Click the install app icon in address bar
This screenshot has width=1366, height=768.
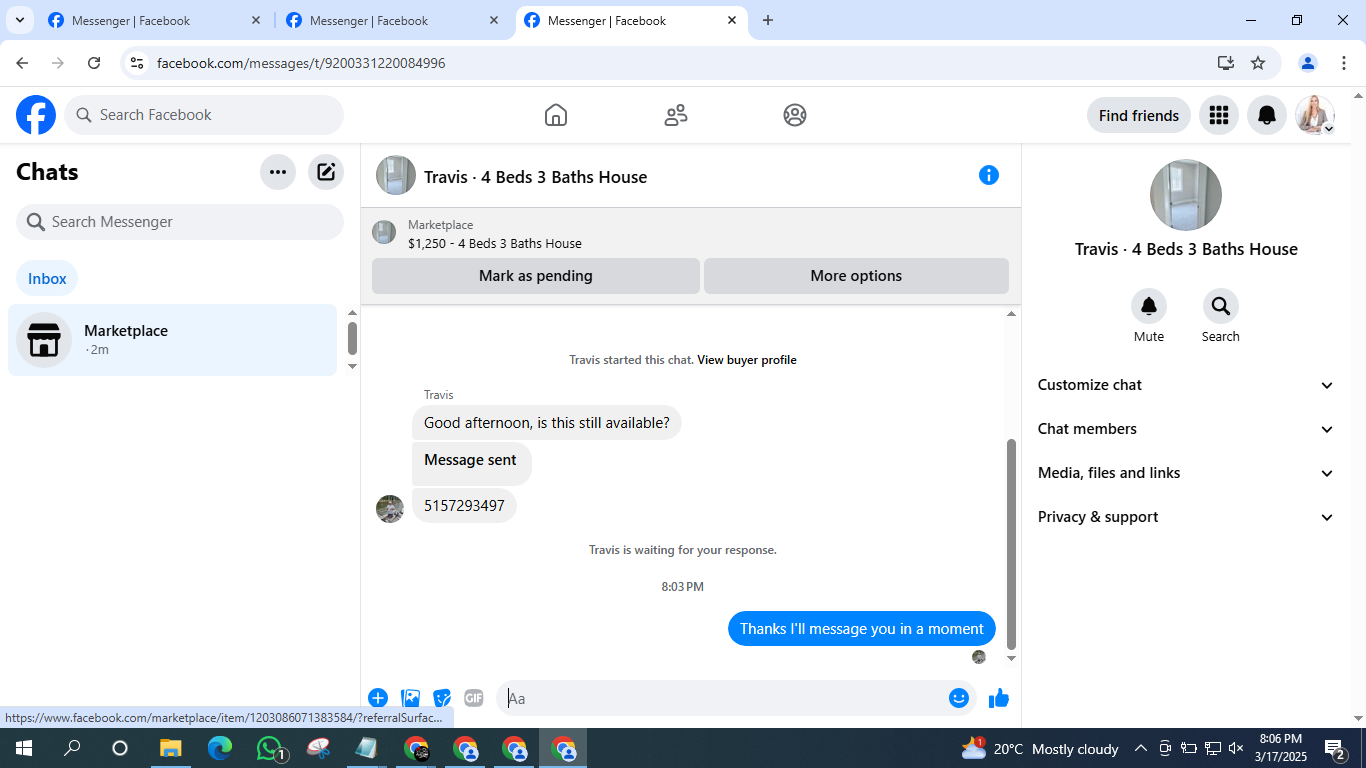pos(1226,63)
